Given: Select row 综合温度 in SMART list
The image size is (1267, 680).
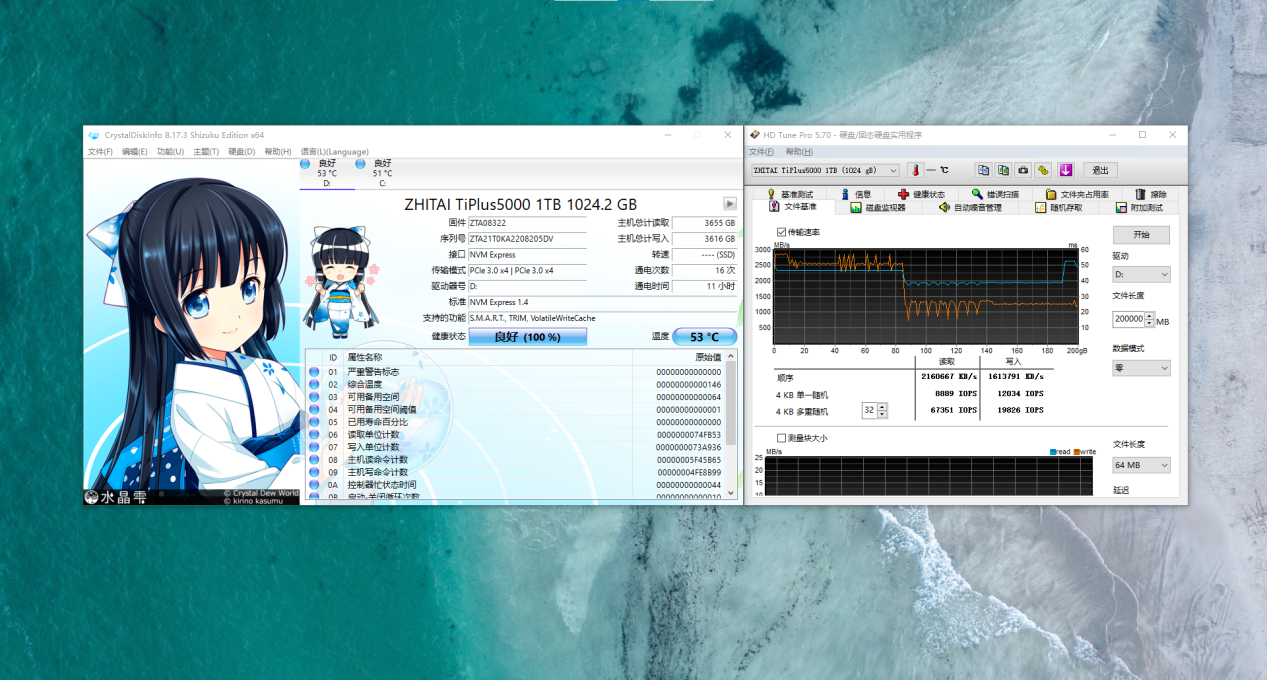Looking at the screenshot, I should click(515, 384).
